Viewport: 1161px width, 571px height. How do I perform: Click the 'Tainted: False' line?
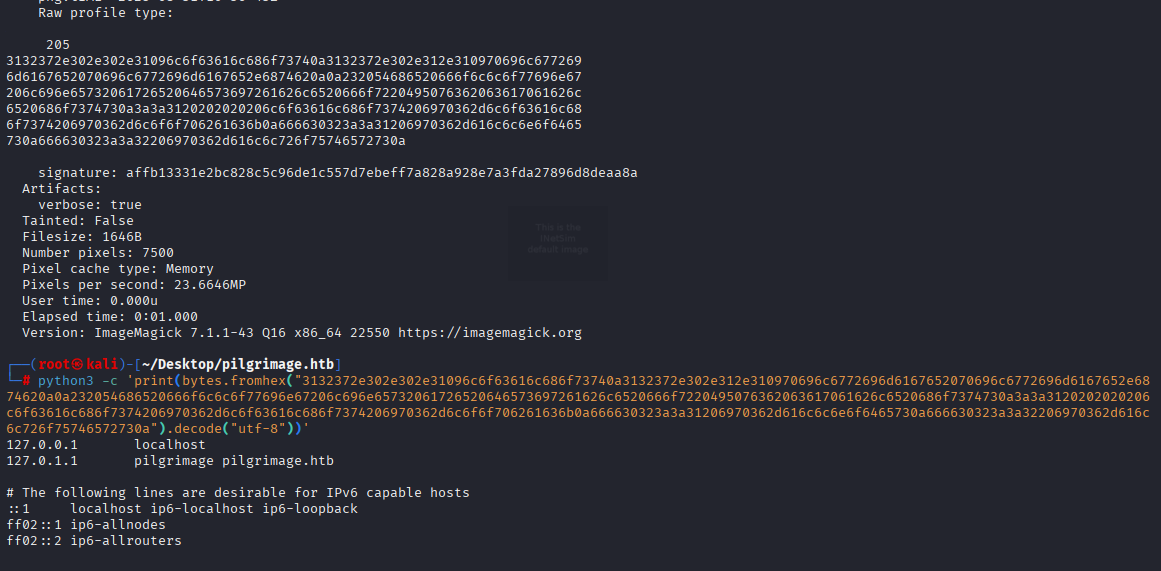(x=78, y=221)
